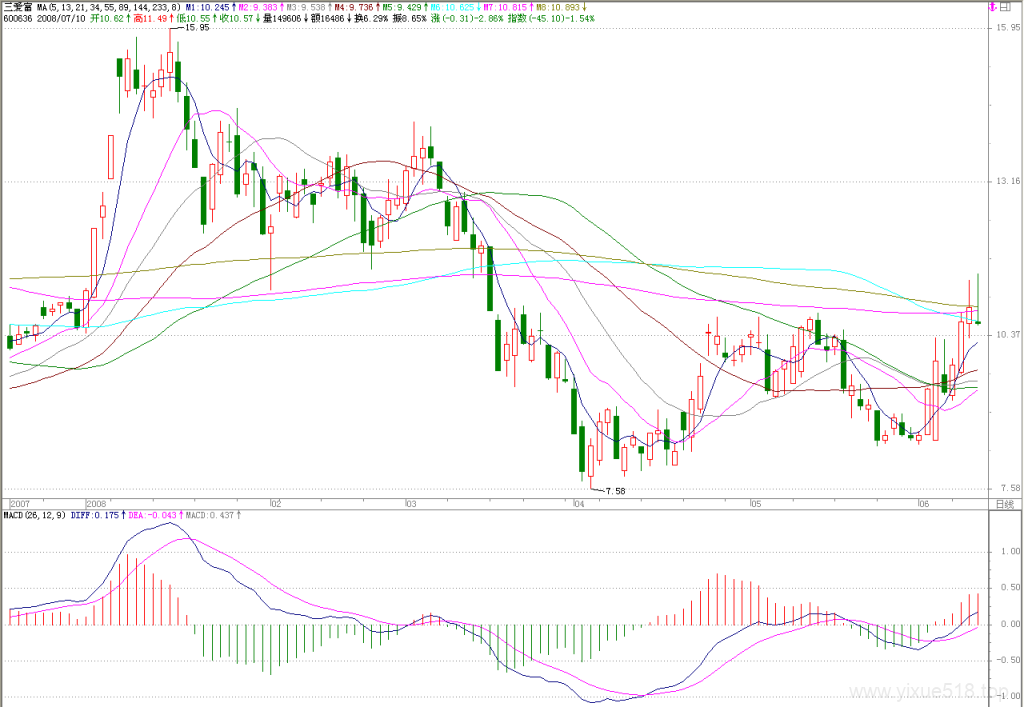Click the stock code 600636 label
This screenshot has height=707, width=1024.
(x=15, y=18)
